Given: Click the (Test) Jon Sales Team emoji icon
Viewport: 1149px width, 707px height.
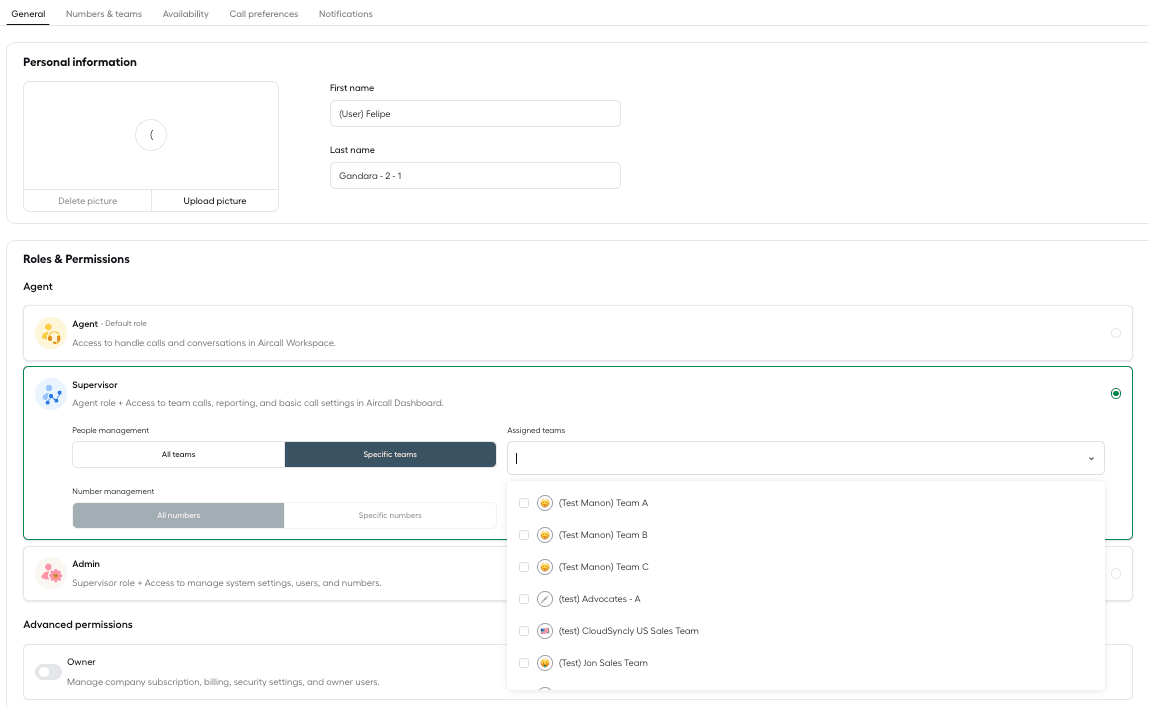Looking at the screenshot, I should coord(544,663).
